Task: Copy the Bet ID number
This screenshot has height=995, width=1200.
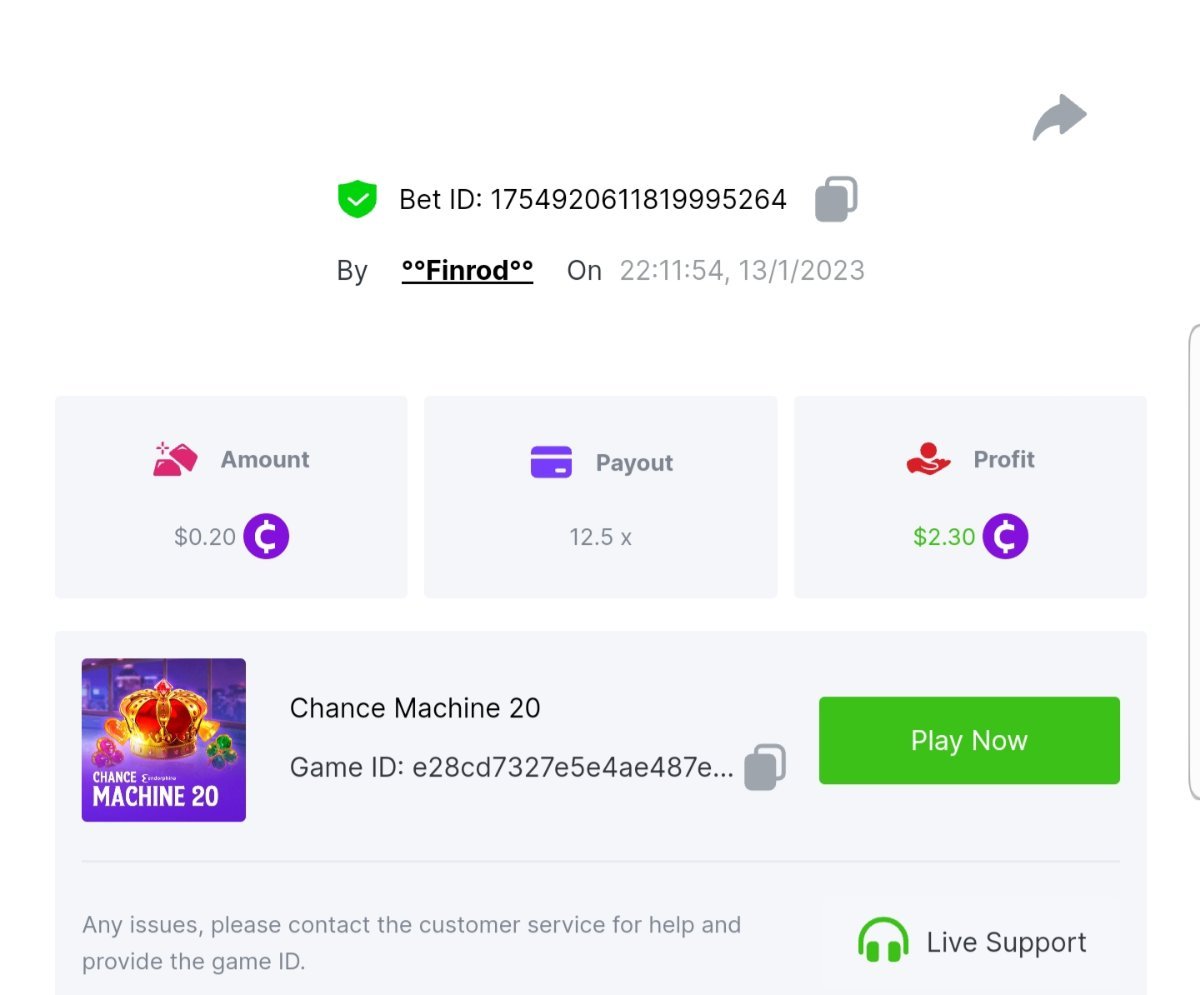Action: 836,199
